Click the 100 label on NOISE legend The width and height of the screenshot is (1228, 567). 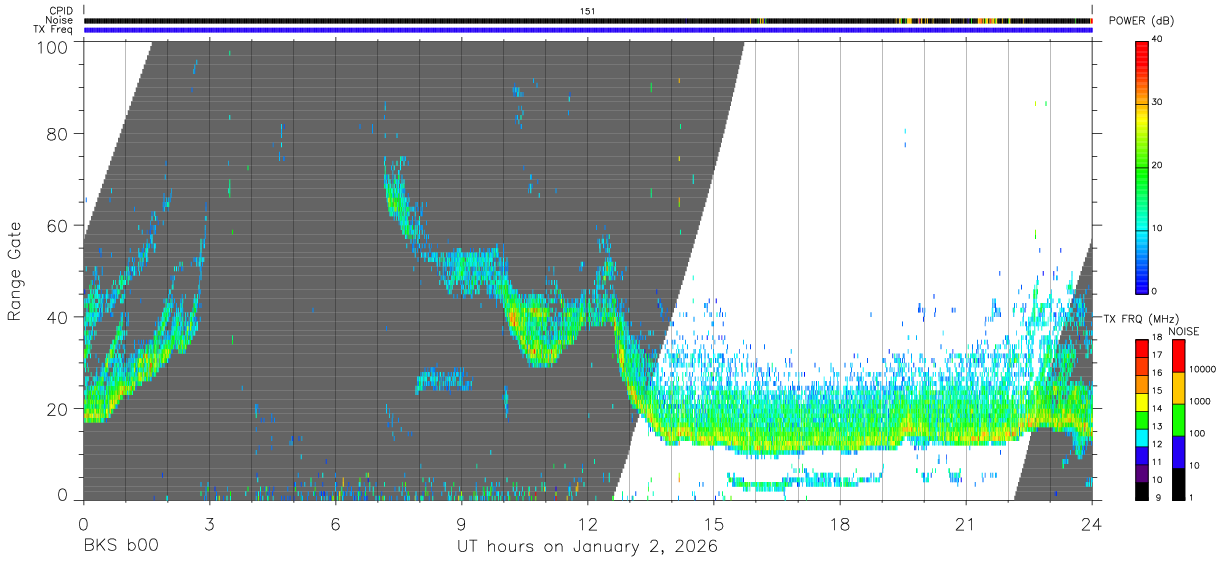1197,433
